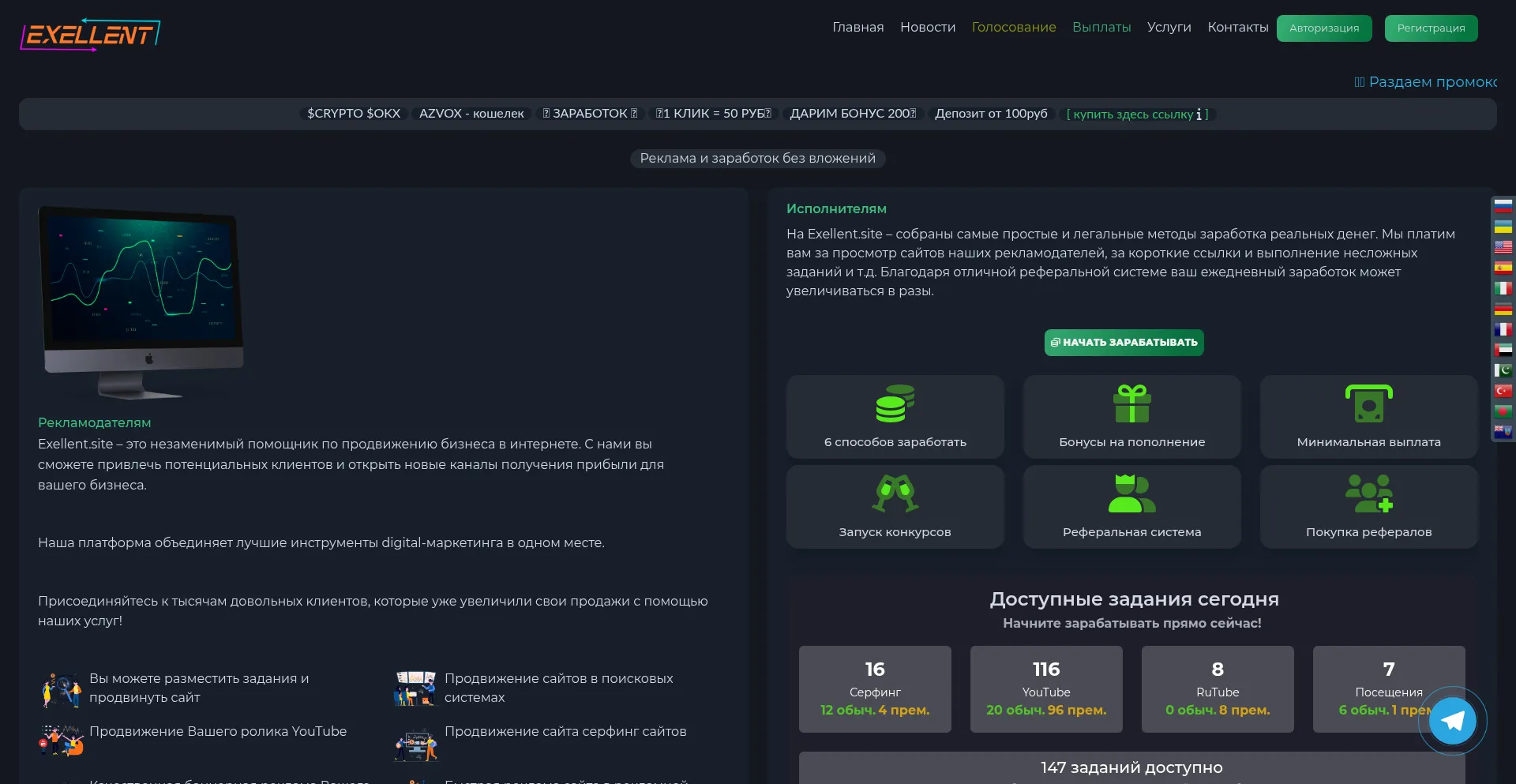
Task: Open the Новости menu item
Action: [927, 28]
